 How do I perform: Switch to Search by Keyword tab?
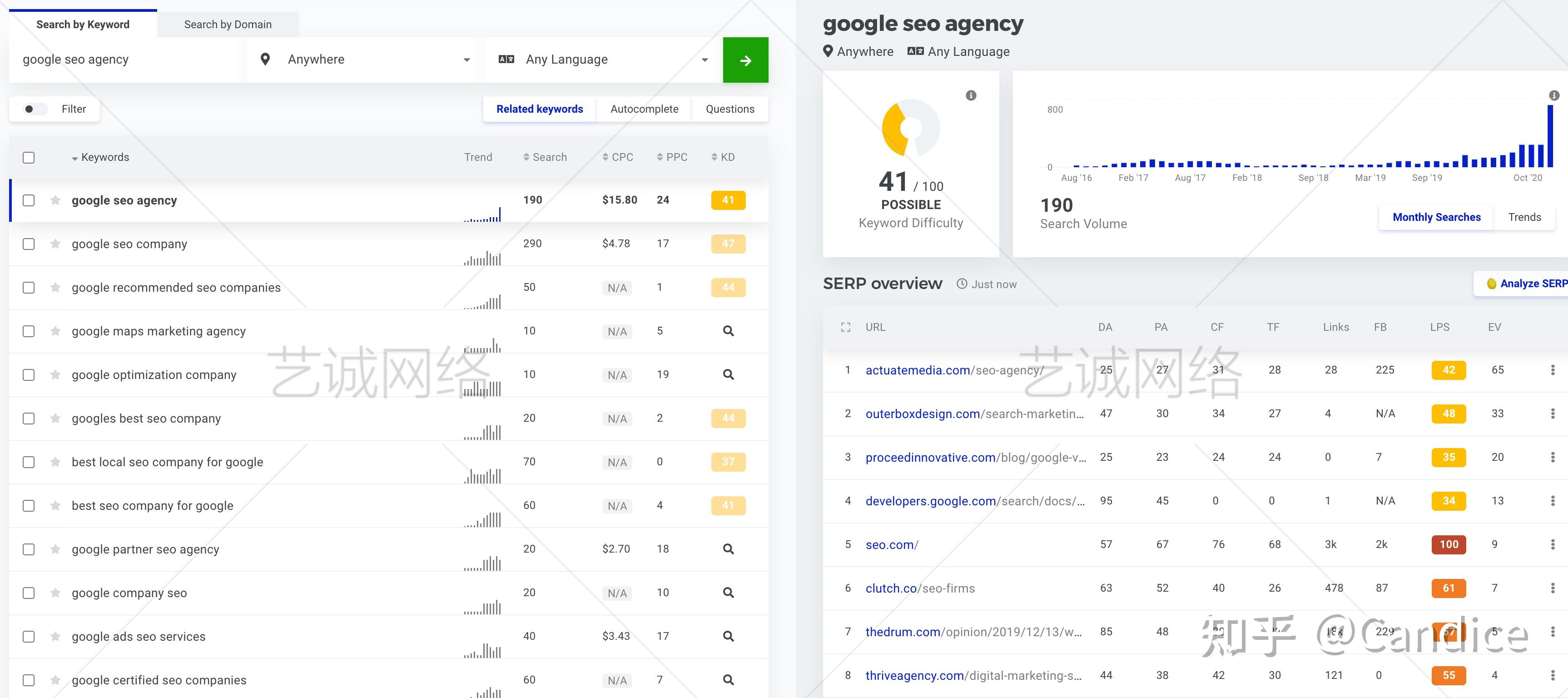83,25
